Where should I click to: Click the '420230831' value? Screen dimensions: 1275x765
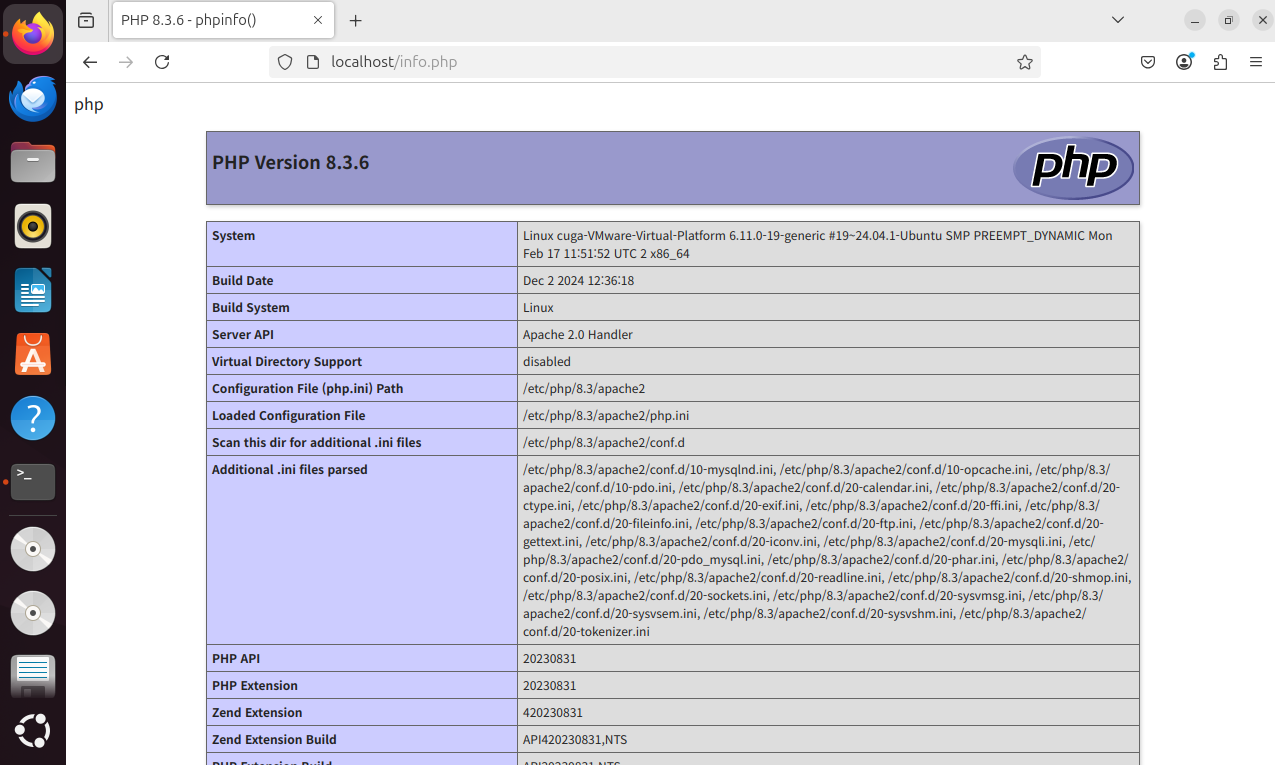pos(552,713)
